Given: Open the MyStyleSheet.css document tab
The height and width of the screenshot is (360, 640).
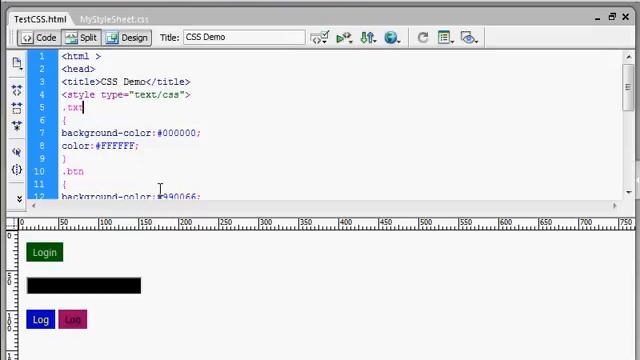Looking at the screenshot, I should (114, 19).
